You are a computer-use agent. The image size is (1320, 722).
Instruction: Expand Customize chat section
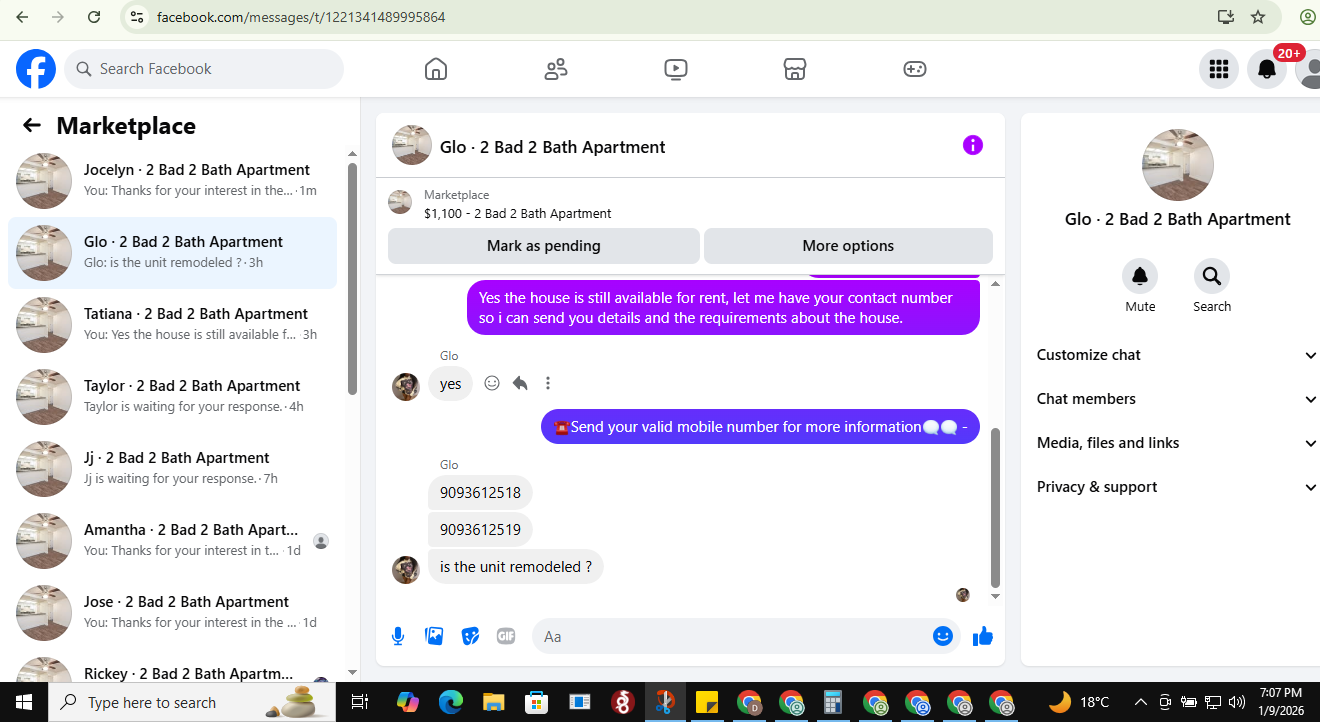tap(1176, 355)
